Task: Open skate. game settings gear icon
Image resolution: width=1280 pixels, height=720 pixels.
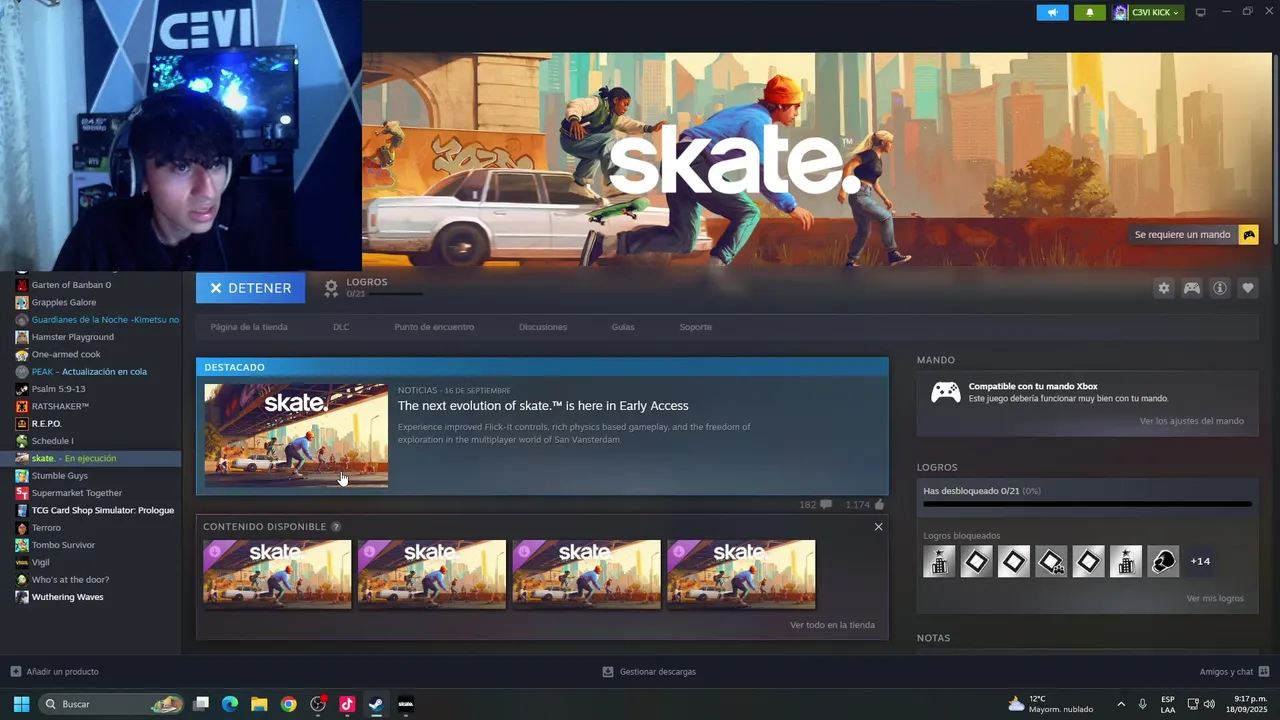Action: [1163, 288]
